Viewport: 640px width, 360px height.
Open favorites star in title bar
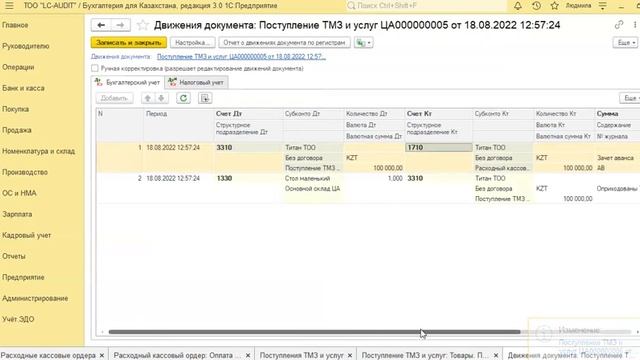tap(554, 6)
